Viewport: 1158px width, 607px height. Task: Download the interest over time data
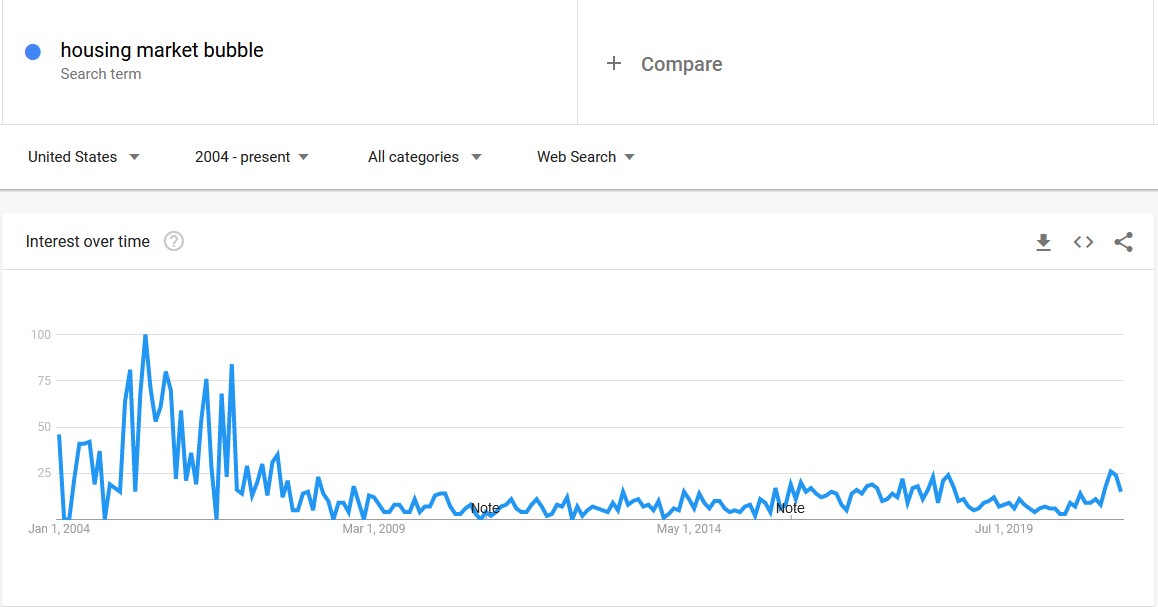(1043, 242)
